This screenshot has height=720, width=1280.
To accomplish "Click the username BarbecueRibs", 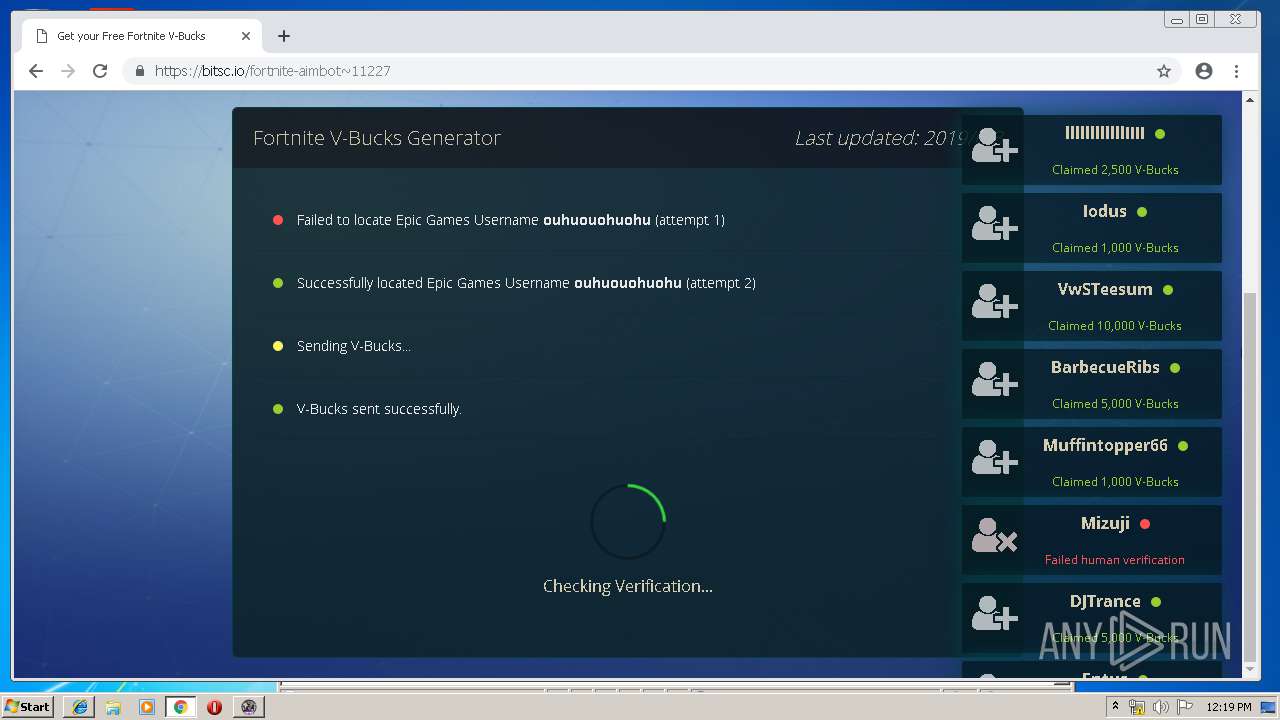I will click(1105, 368).
